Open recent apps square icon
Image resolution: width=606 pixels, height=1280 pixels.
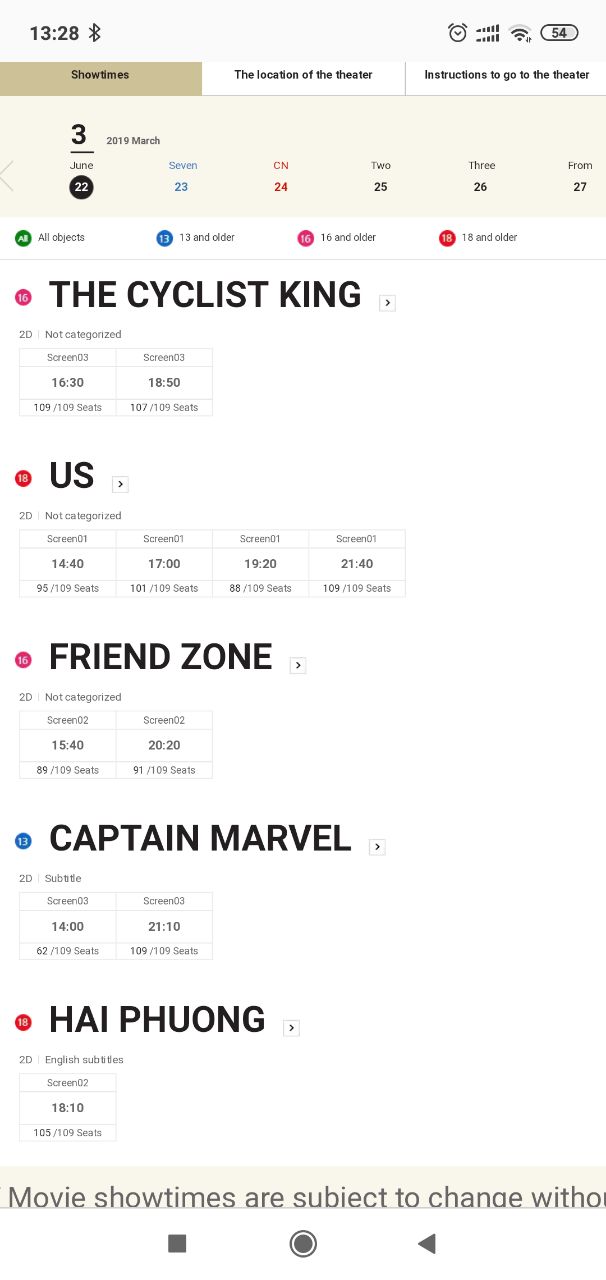177,1243
